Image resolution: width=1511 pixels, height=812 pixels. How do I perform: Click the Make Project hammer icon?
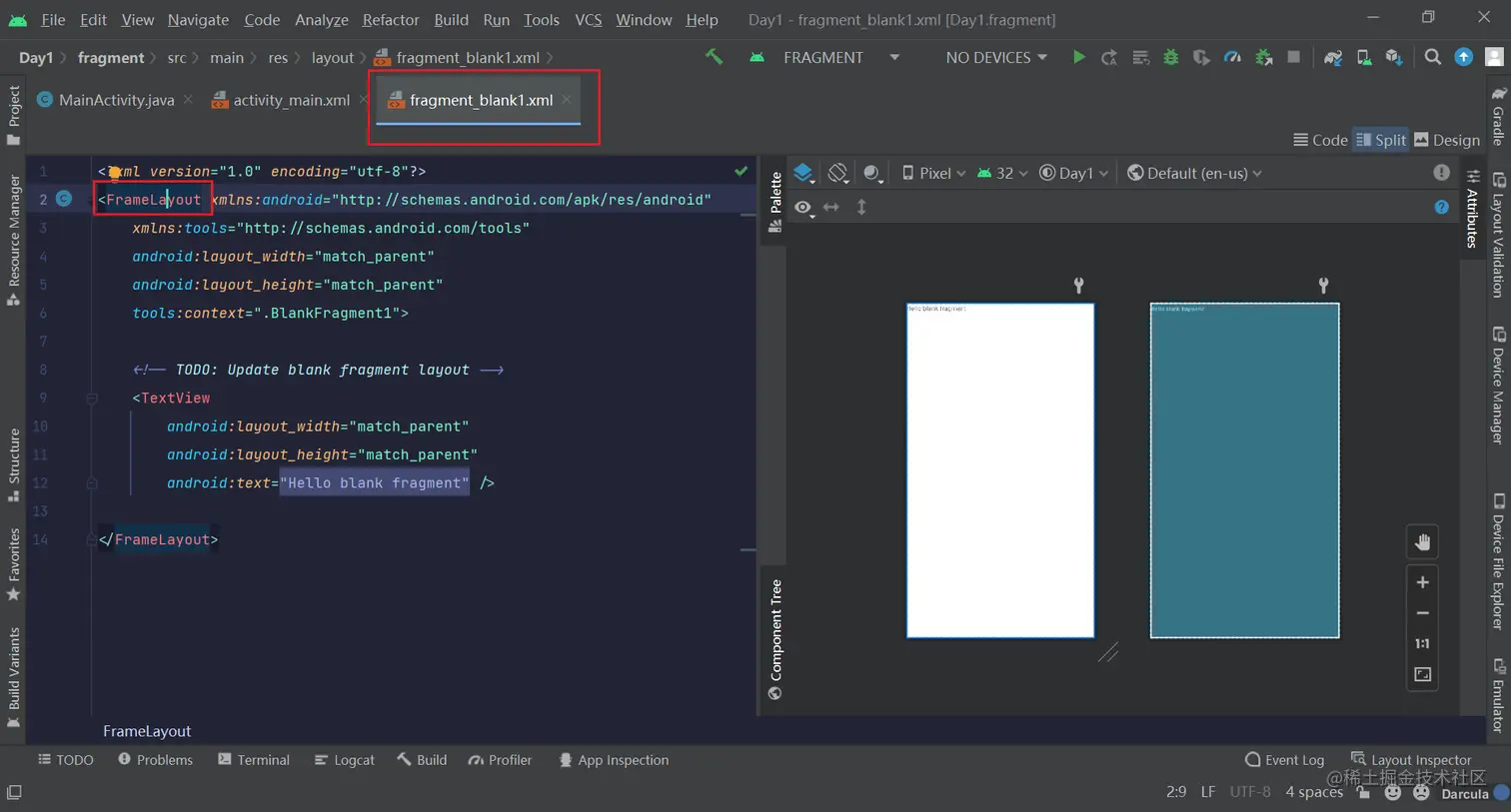point(714,57)
